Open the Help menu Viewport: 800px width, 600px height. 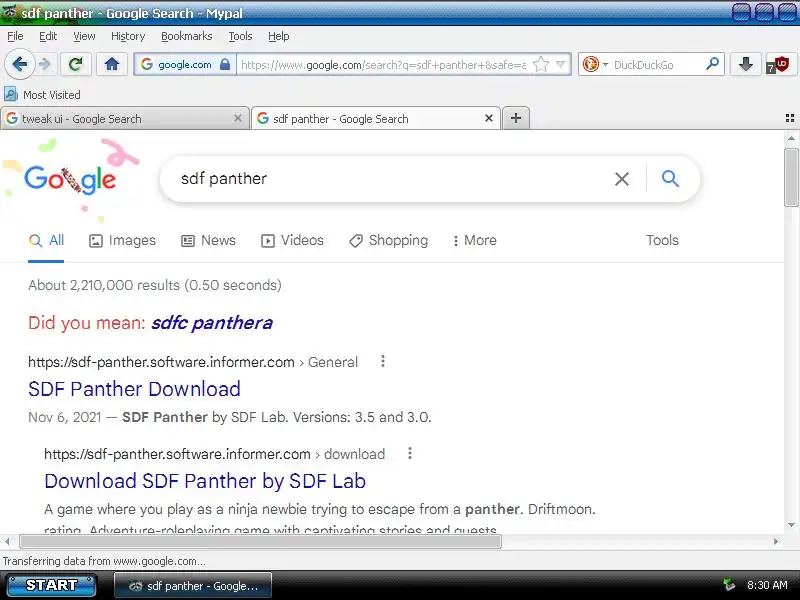coord(279,36)
